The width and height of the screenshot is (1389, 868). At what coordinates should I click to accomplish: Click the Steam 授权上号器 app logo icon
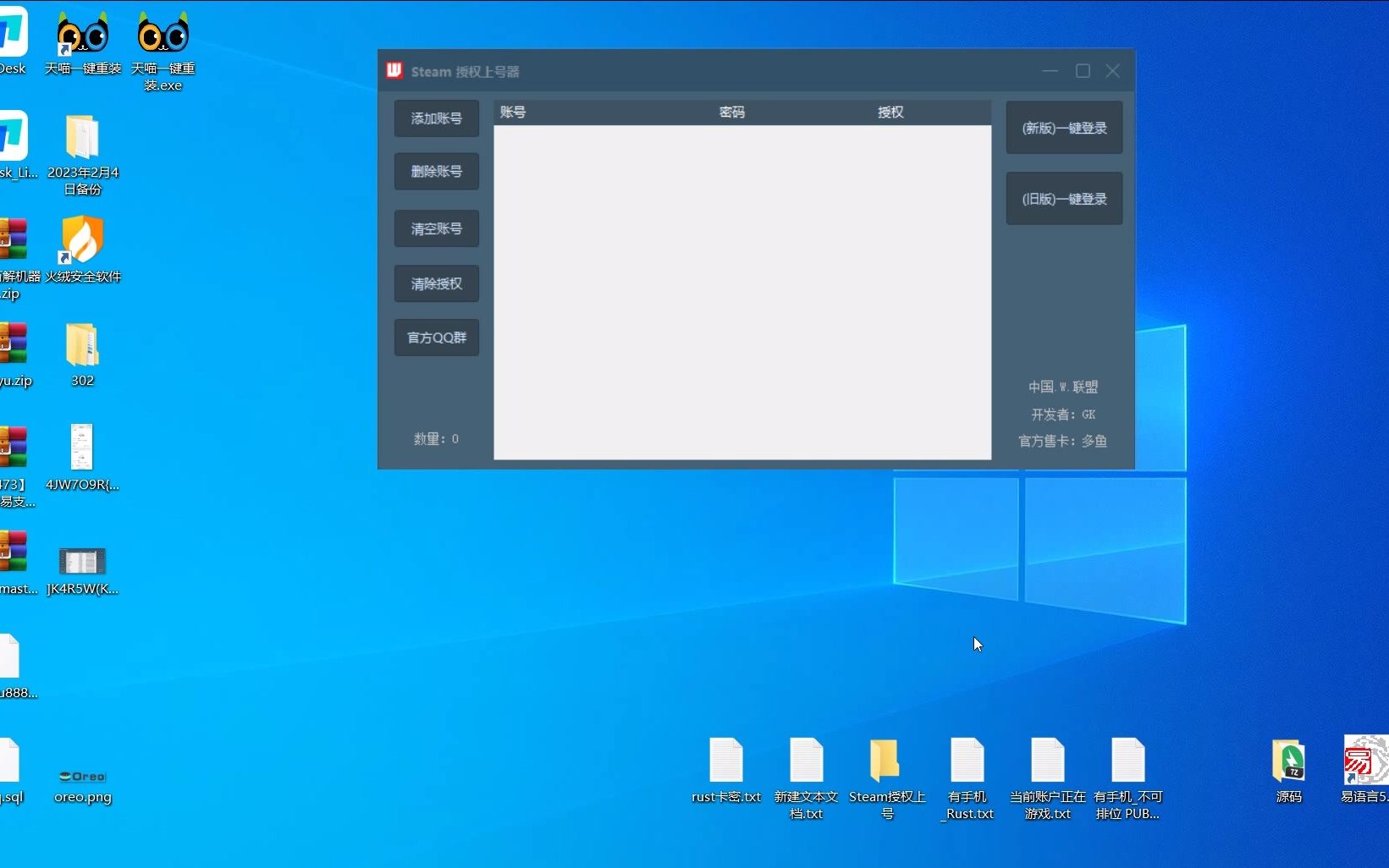[x=394, y=71]
